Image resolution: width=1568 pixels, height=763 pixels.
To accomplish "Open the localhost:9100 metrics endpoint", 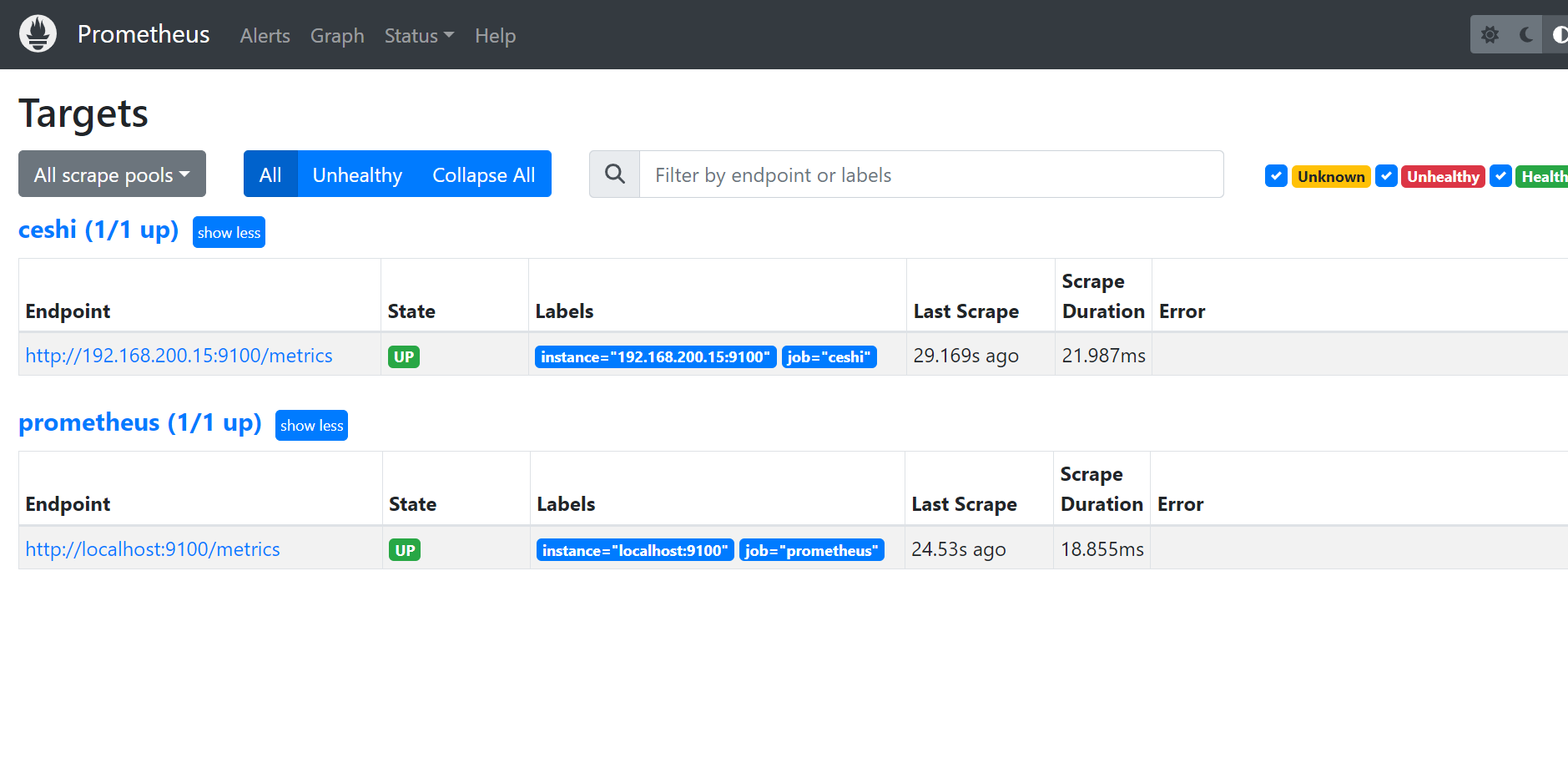I will click(x=153, y=549).
